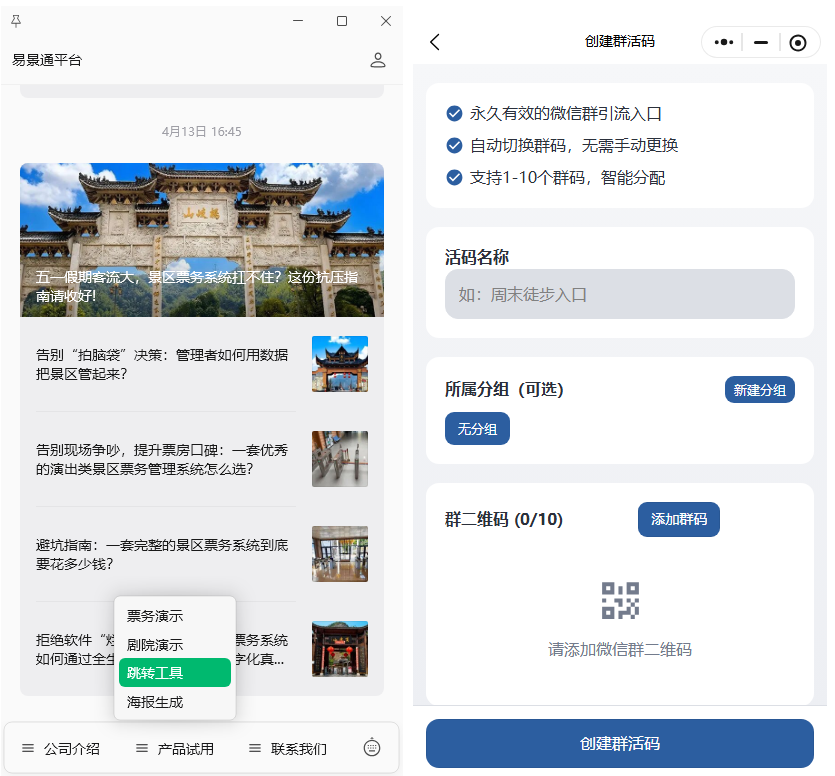Click the 添加群码 button
Viewport: 835px width, 776px height.
pos(679,519)
